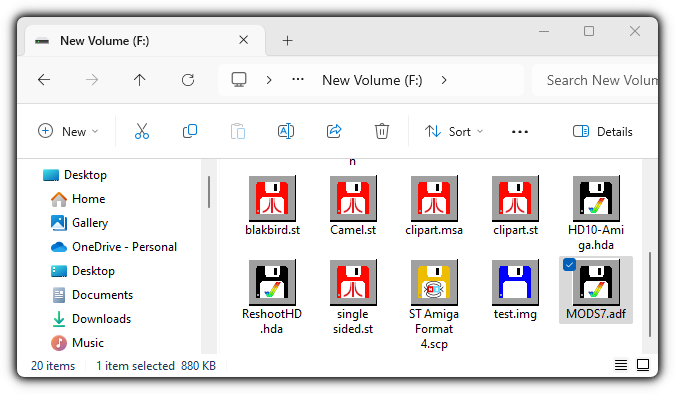Click the Delete trash icon
The image size is (675, 394).
click(382, 131)
